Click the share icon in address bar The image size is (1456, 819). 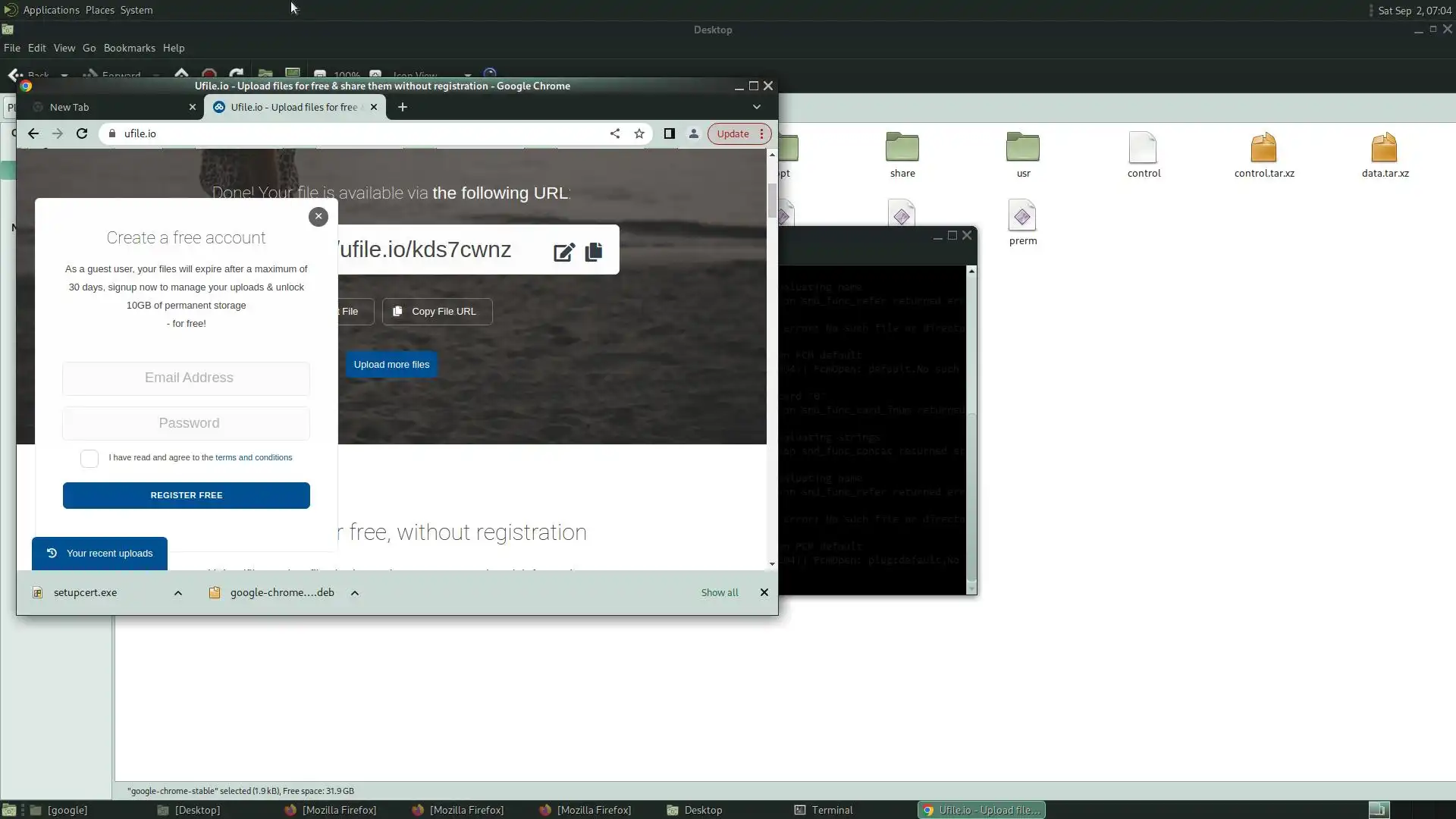[615, 133]
